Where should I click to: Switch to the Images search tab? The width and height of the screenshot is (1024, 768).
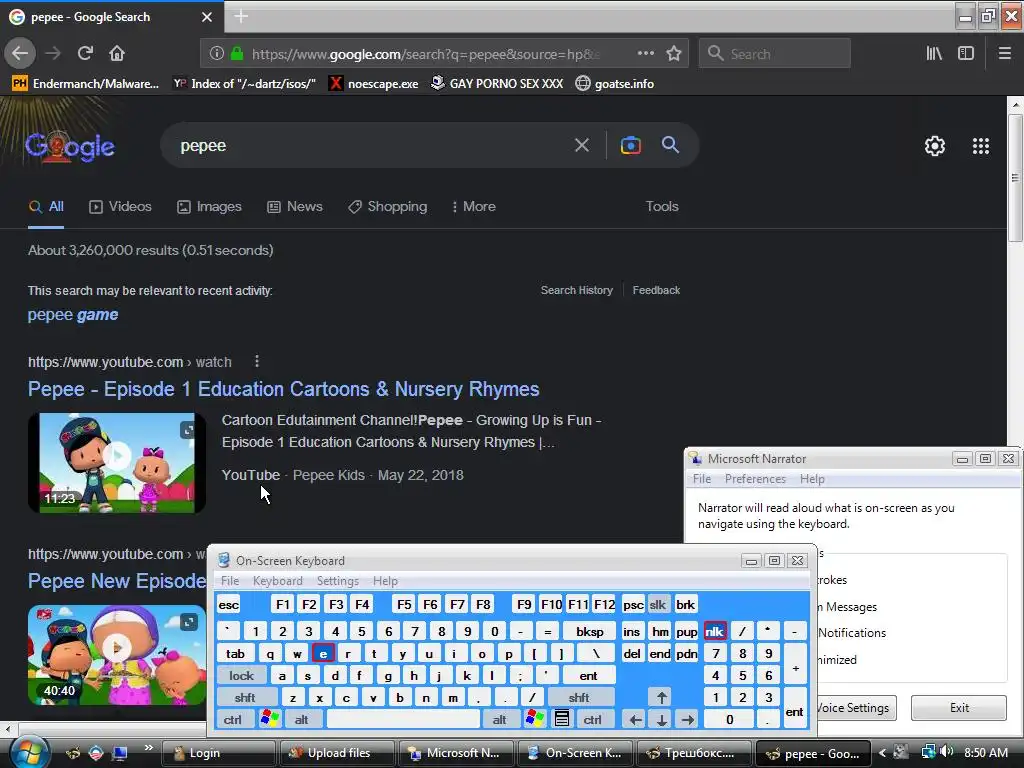point(209,206)
